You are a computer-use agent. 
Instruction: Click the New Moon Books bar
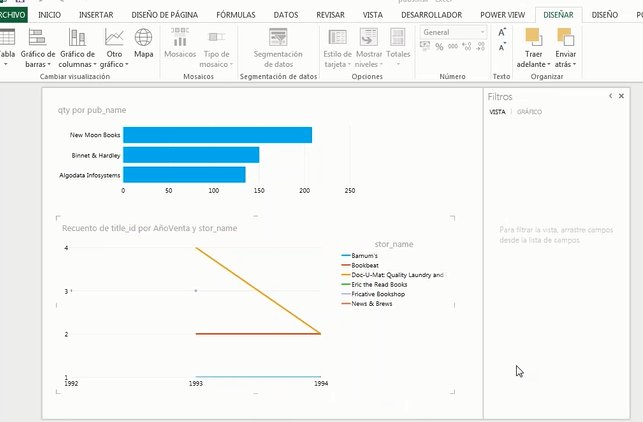point(217,135)
